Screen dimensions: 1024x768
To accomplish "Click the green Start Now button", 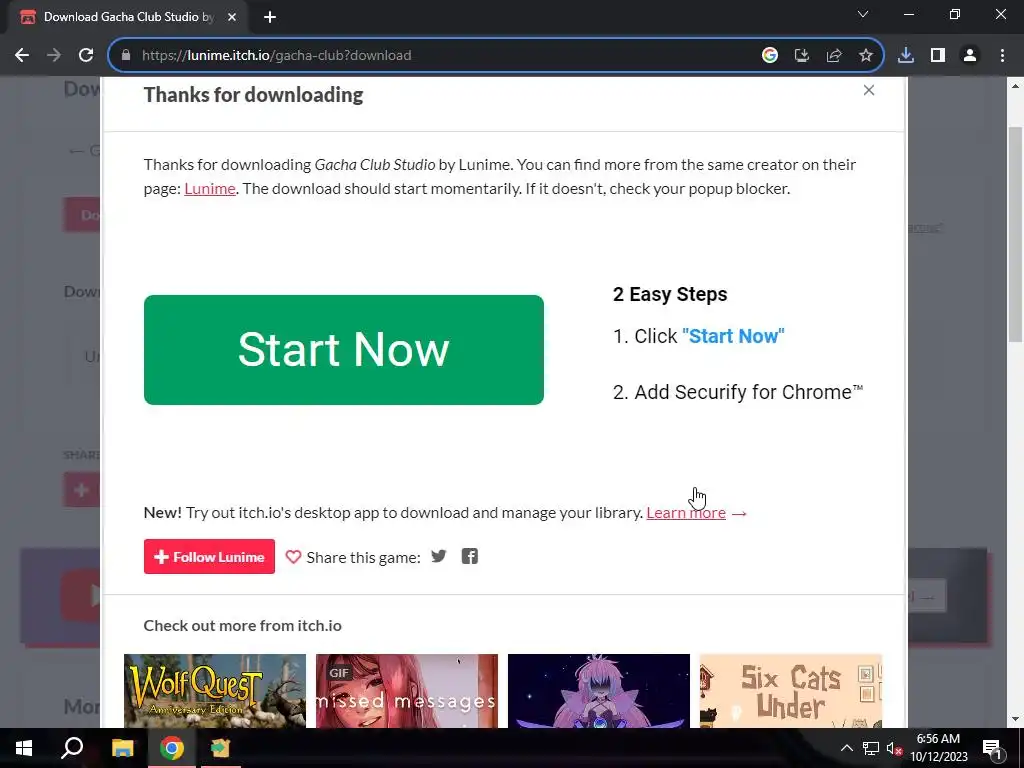I will pyautogui.click(x=344, y=350).
